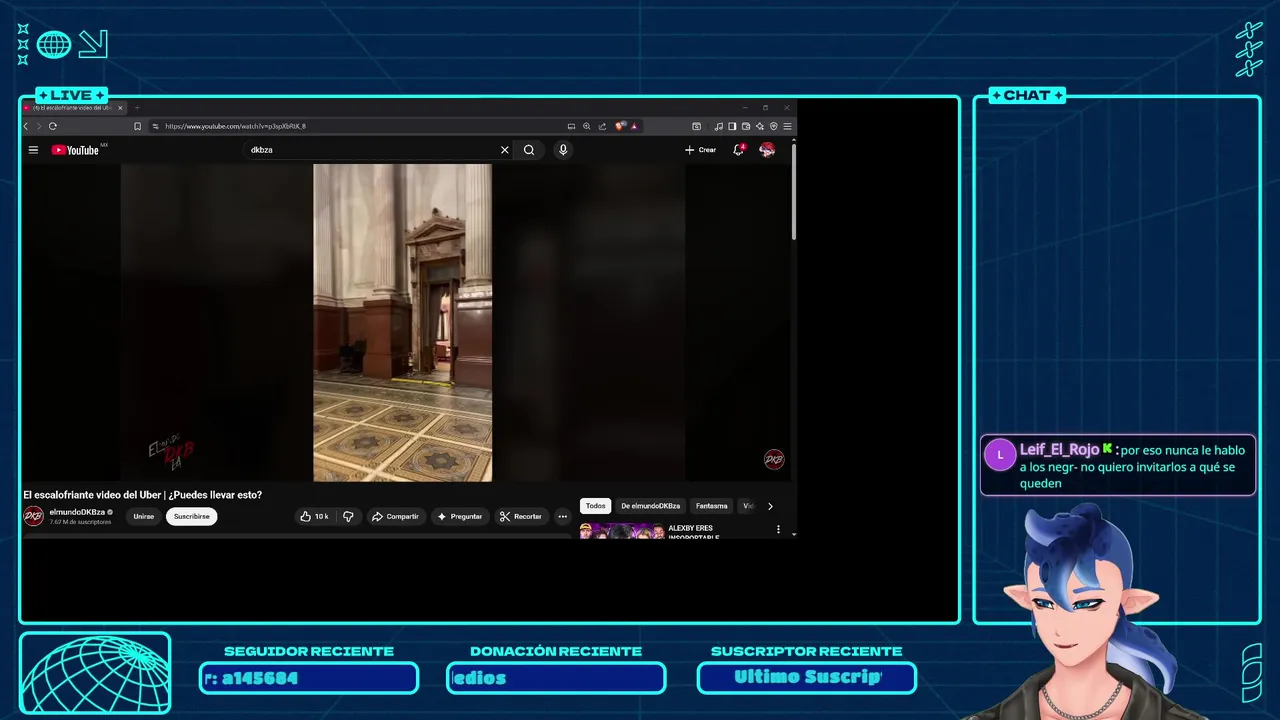
Task: Reload the page in the browser
Action: coord(53,126)
